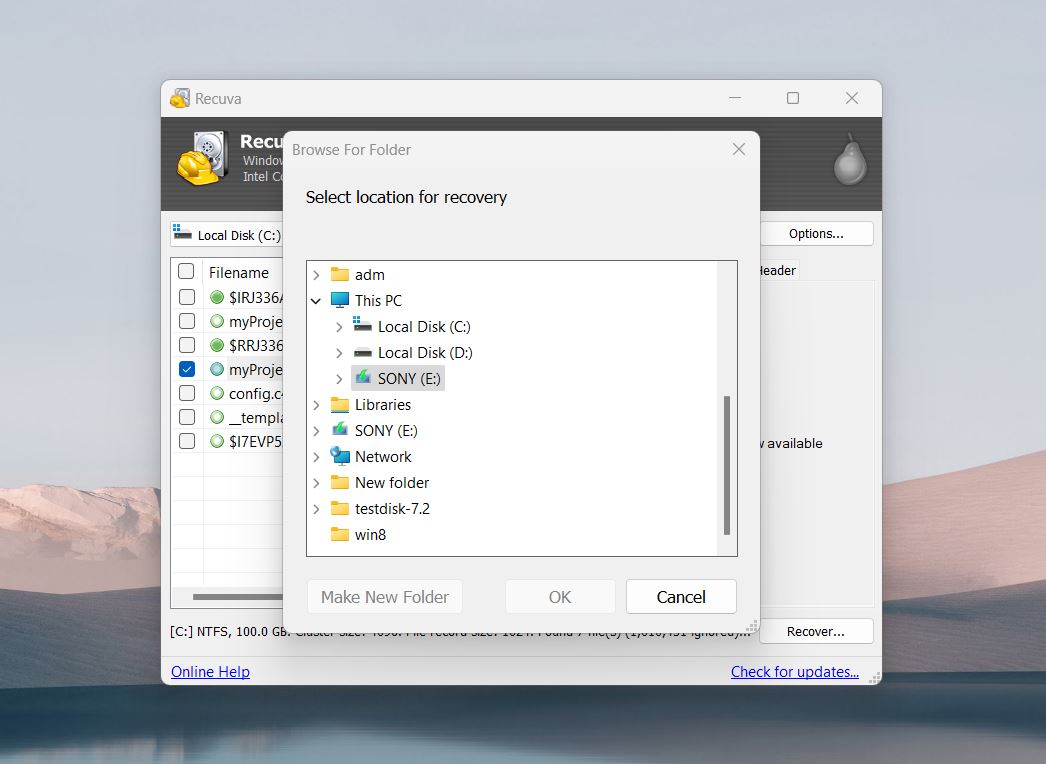Click the Local Disk (D:) drive icon
This screenshot has height=764, width=1046.
pyautogui.click(x=362, y=353)
